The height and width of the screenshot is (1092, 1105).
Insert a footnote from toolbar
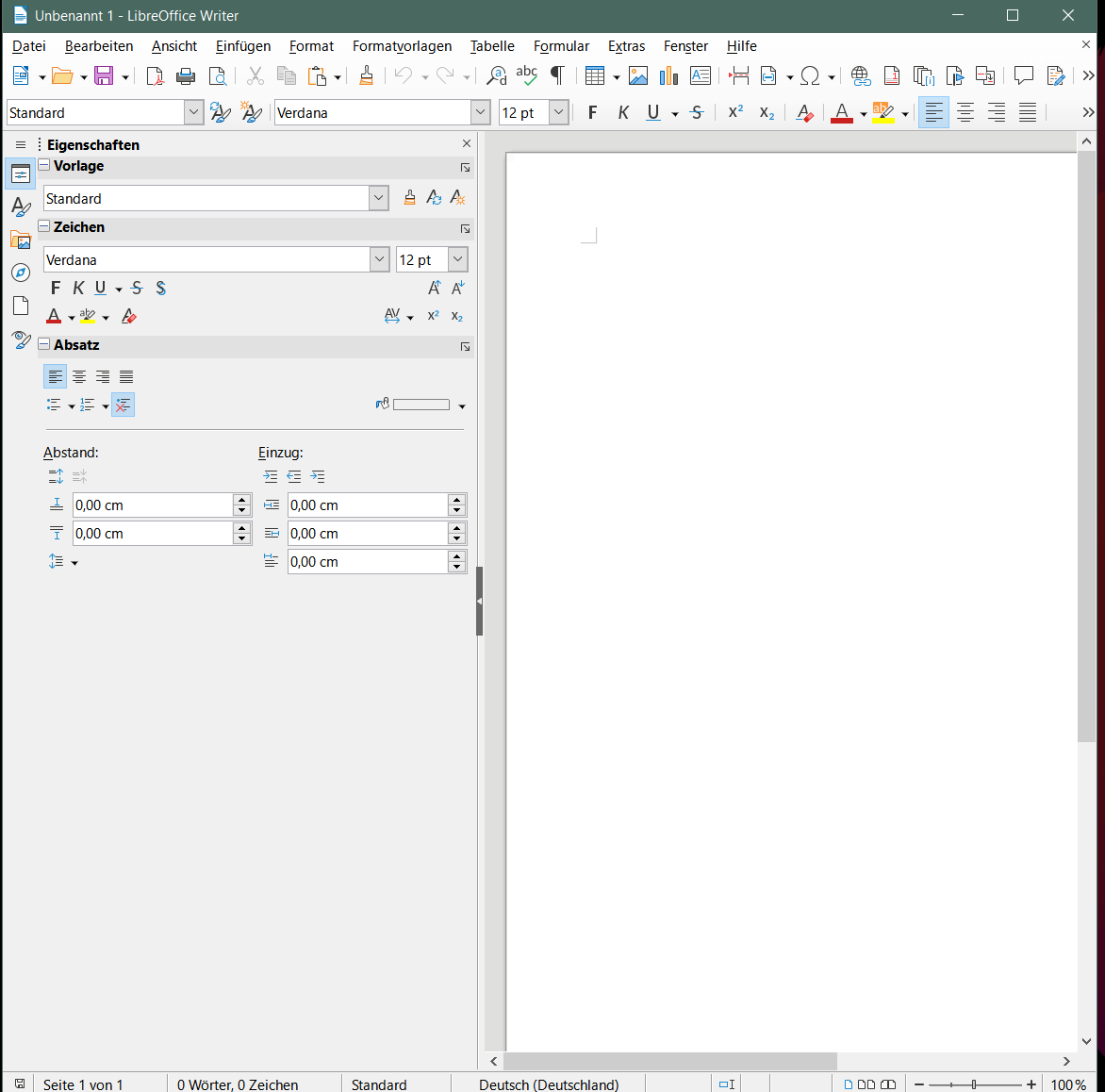coord(892,75)
